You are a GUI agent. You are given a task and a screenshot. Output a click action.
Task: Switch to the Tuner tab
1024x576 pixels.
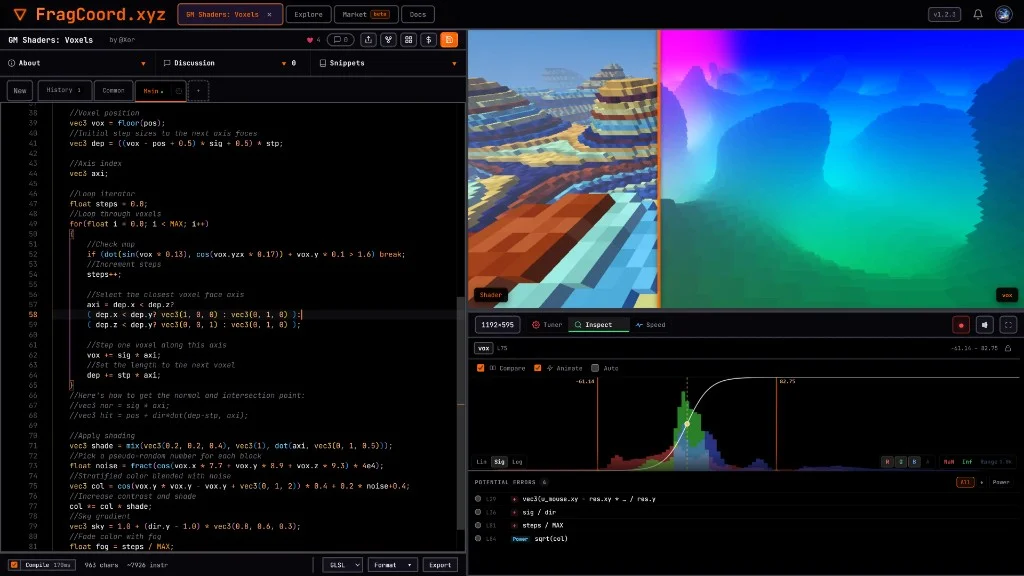[x=547, y=325]
